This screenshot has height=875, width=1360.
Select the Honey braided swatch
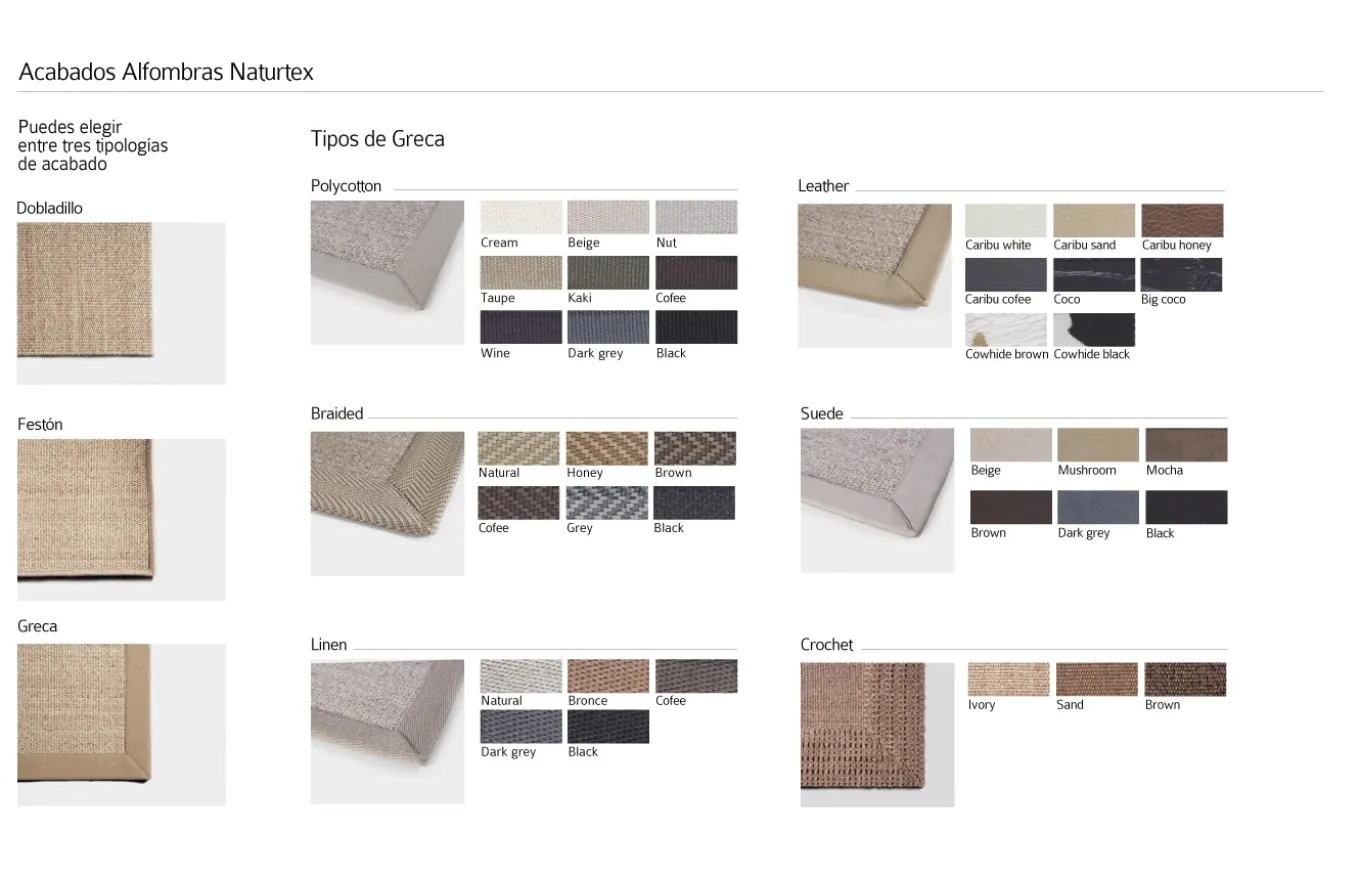point(607,448)
